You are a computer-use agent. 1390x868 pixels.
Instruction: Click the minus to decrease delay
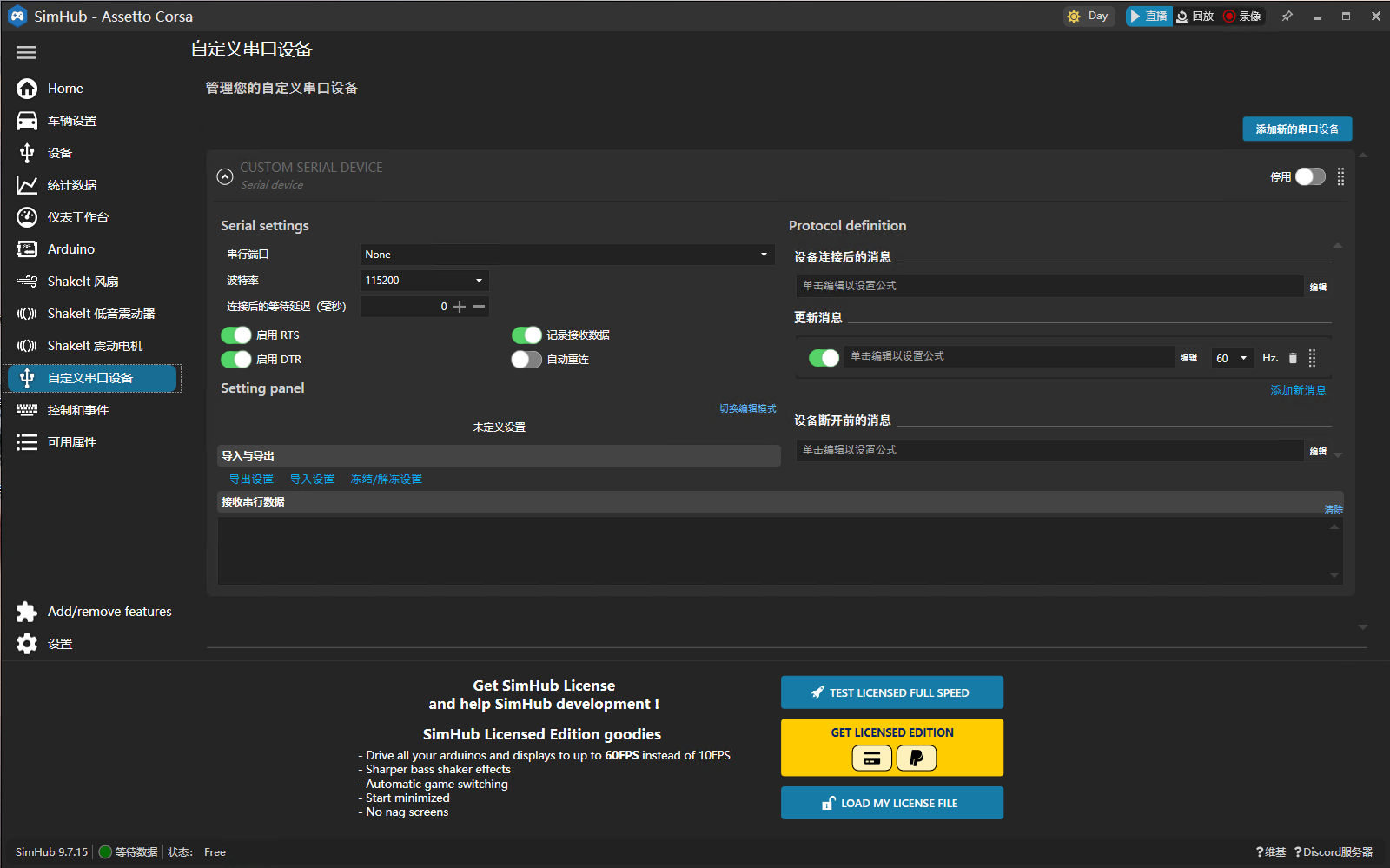coord(479,307)
